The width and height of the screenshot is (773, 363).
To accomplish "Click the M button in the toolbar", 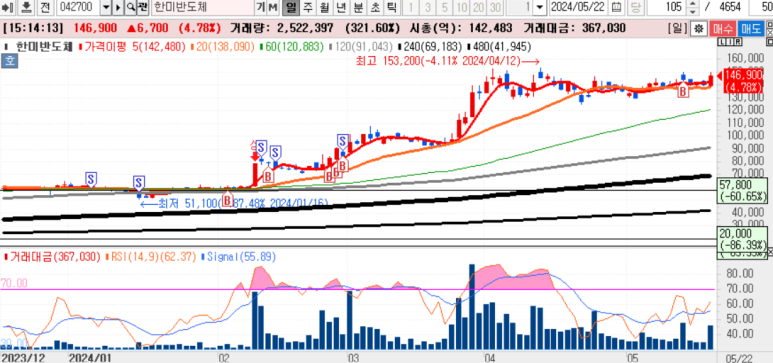I will pos(273,7).
